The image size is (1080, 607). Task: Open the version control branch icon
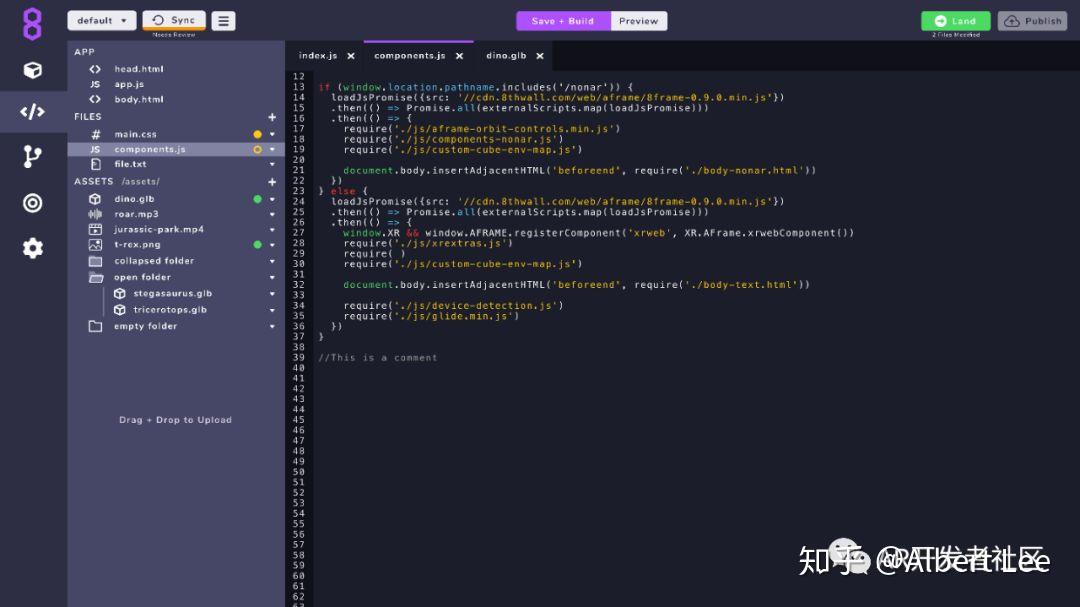tap(33, 157)
